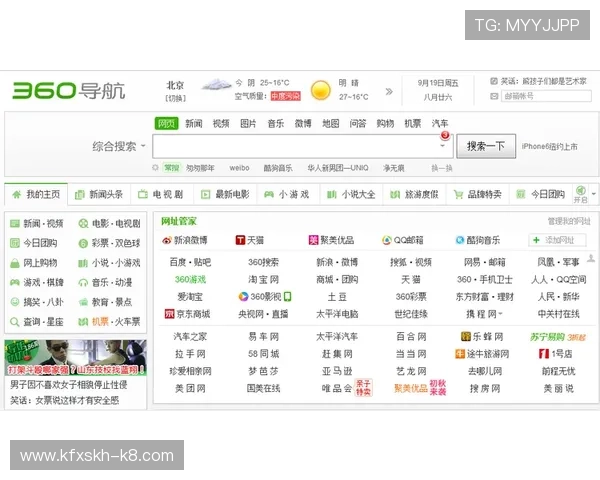Open the 男子因不喜欢女子相貌停止性侵 headline
The width and height of the screenshot is (600, 480).
pos(69,385)
